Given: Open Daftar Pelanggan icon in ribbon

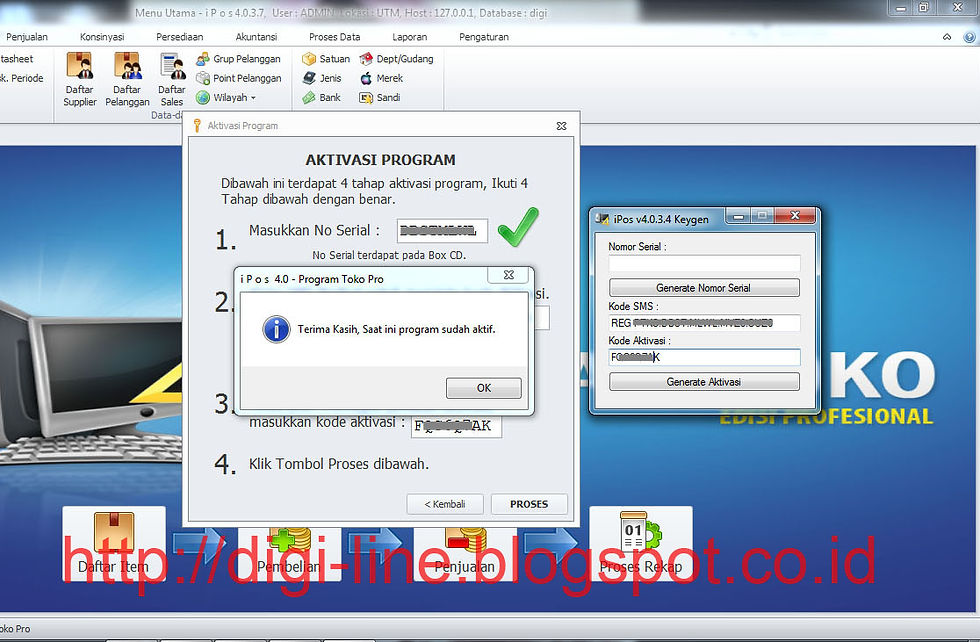Looking at the screenshot, I should coord(127,80).
